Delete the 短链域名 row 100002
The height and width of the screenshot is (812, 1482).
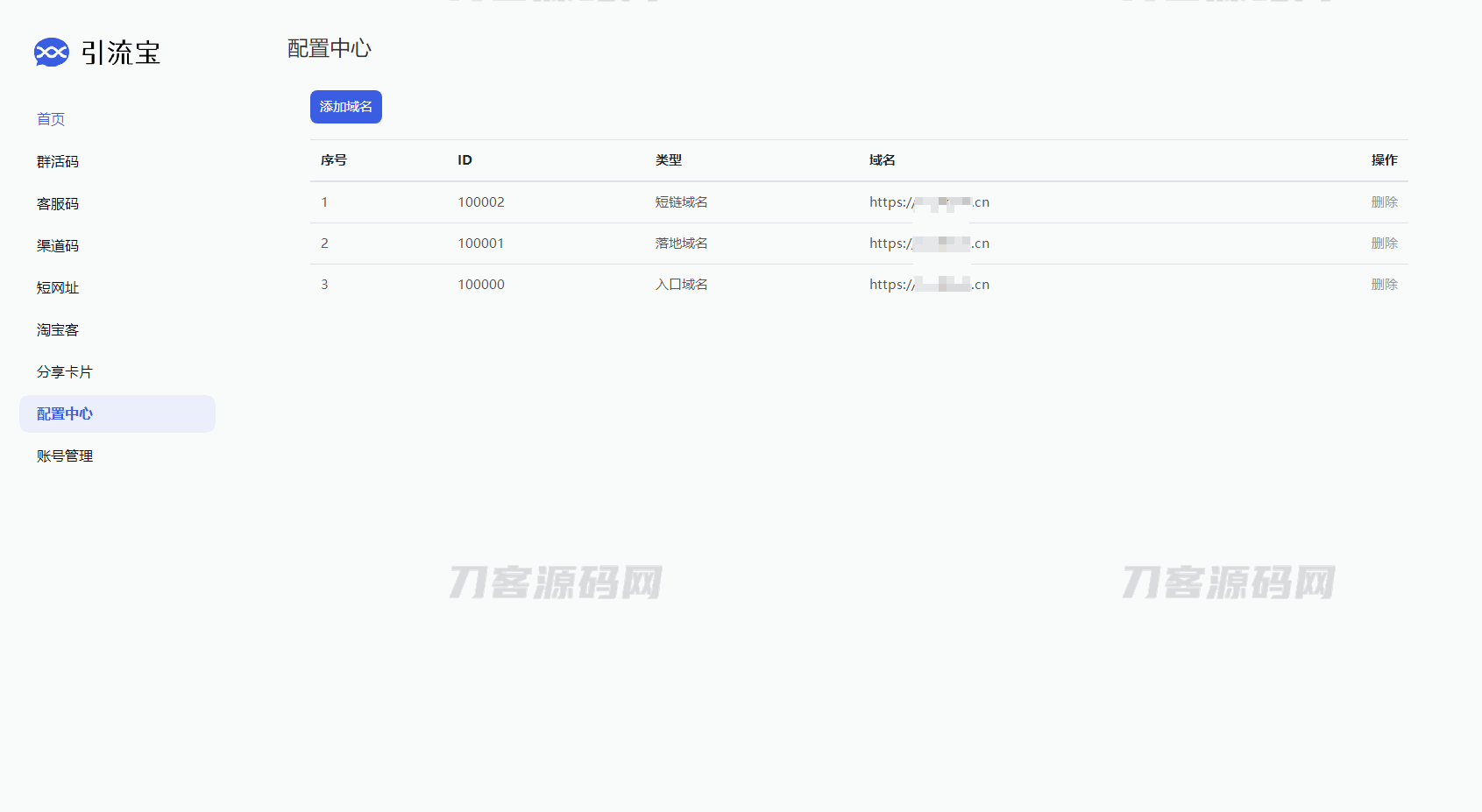click(x=1384, y=202)
